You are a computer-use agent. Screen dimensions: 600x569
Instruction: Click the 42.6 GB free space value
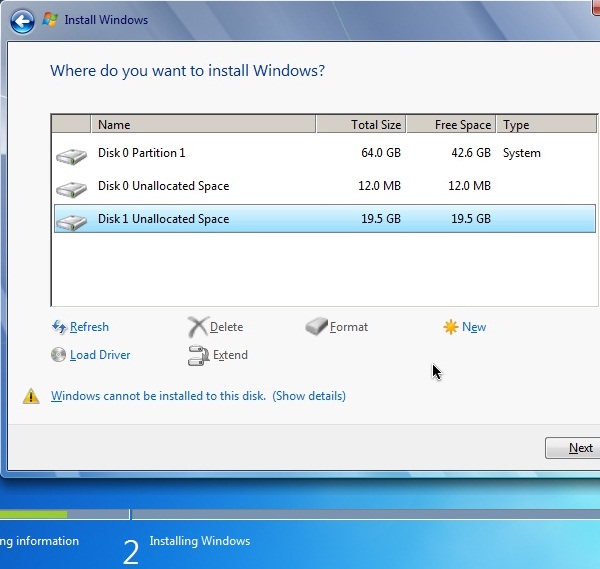click(471, 153)
